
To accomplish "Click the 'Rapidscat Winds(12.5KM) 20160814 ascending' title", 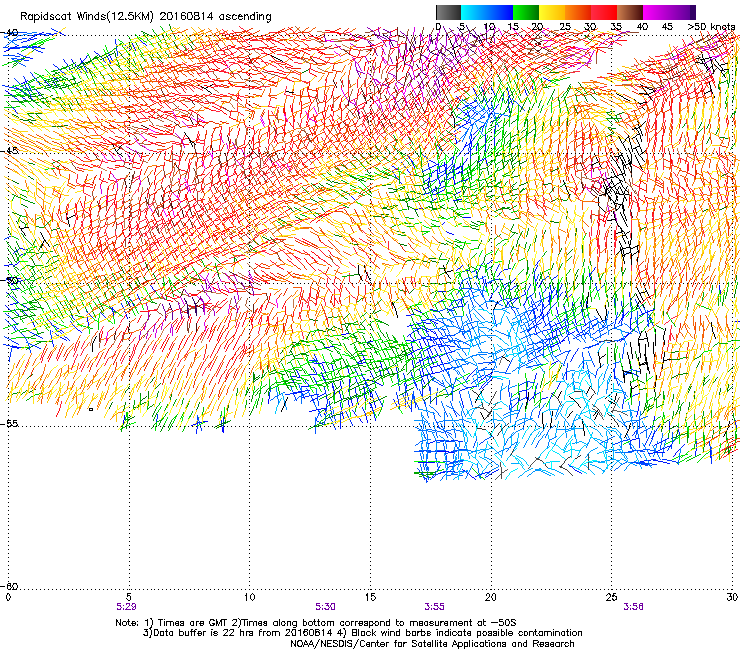I will tap(146, 17).
